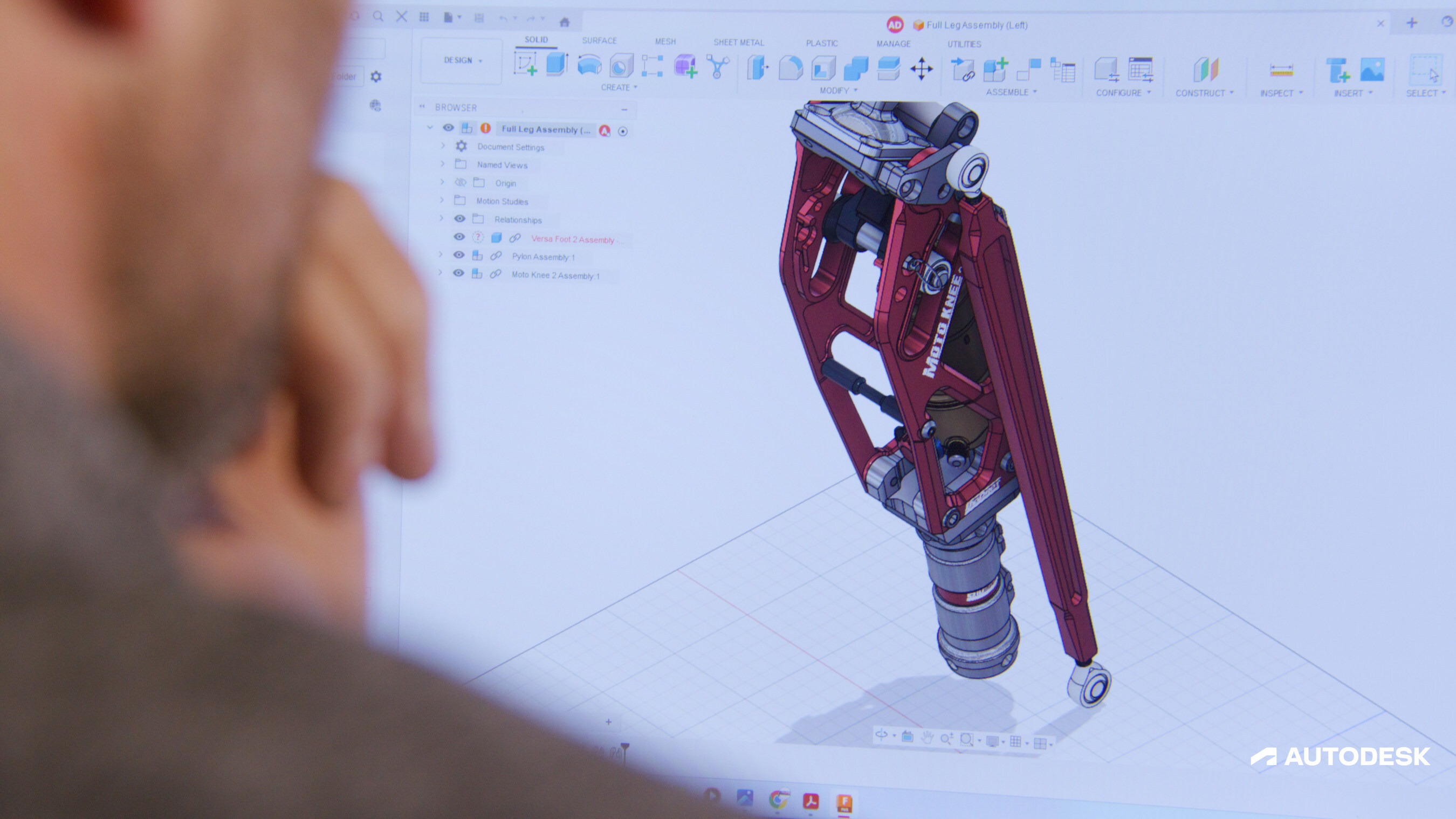Image resolution: width=1456 pixels, height=819 pixels.
Task: Select Versa Foot 2 Assembly in browser
Action: coord(573,239)
